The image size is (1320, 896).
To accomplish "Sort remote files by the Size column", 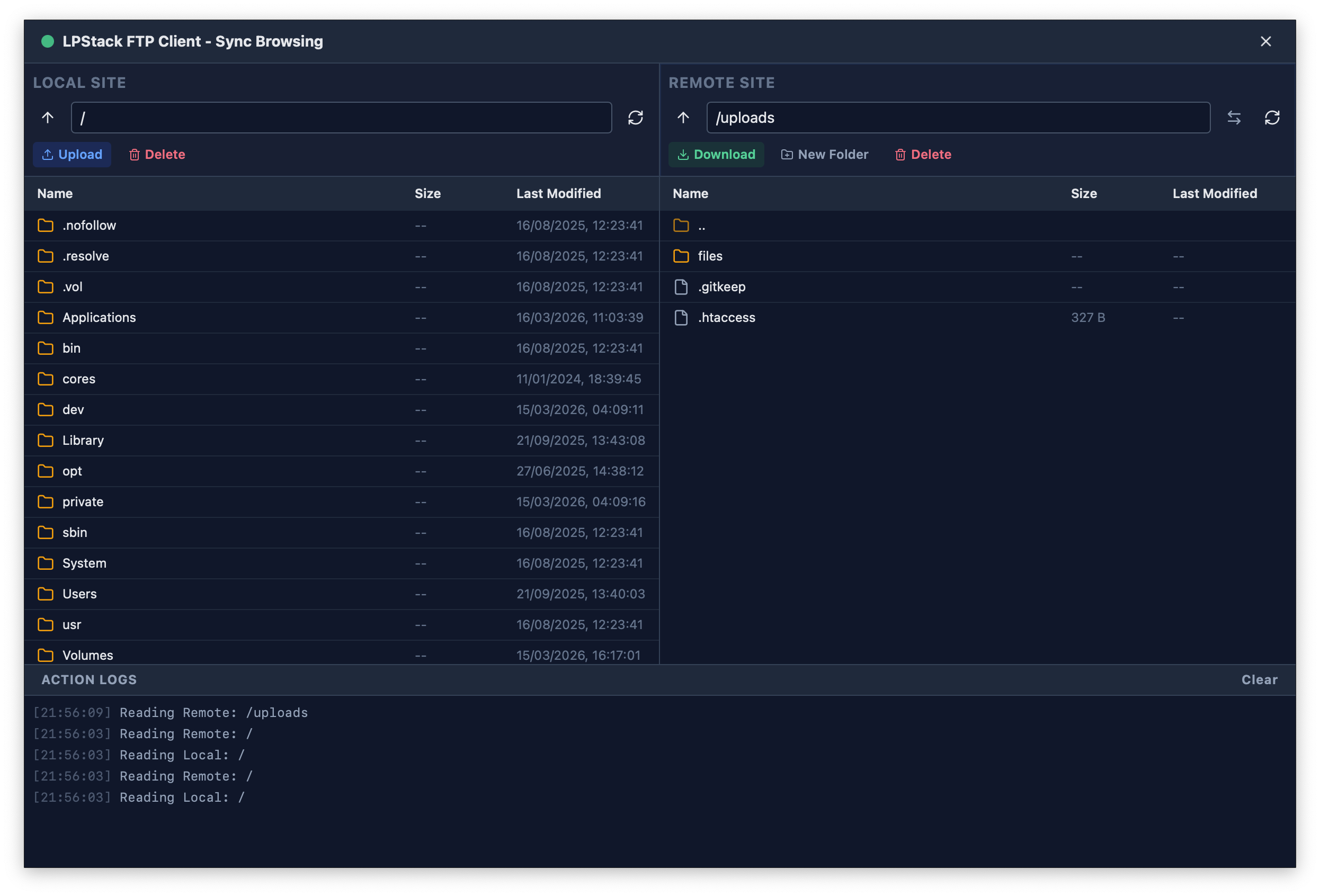I will tap(1084, 193).
